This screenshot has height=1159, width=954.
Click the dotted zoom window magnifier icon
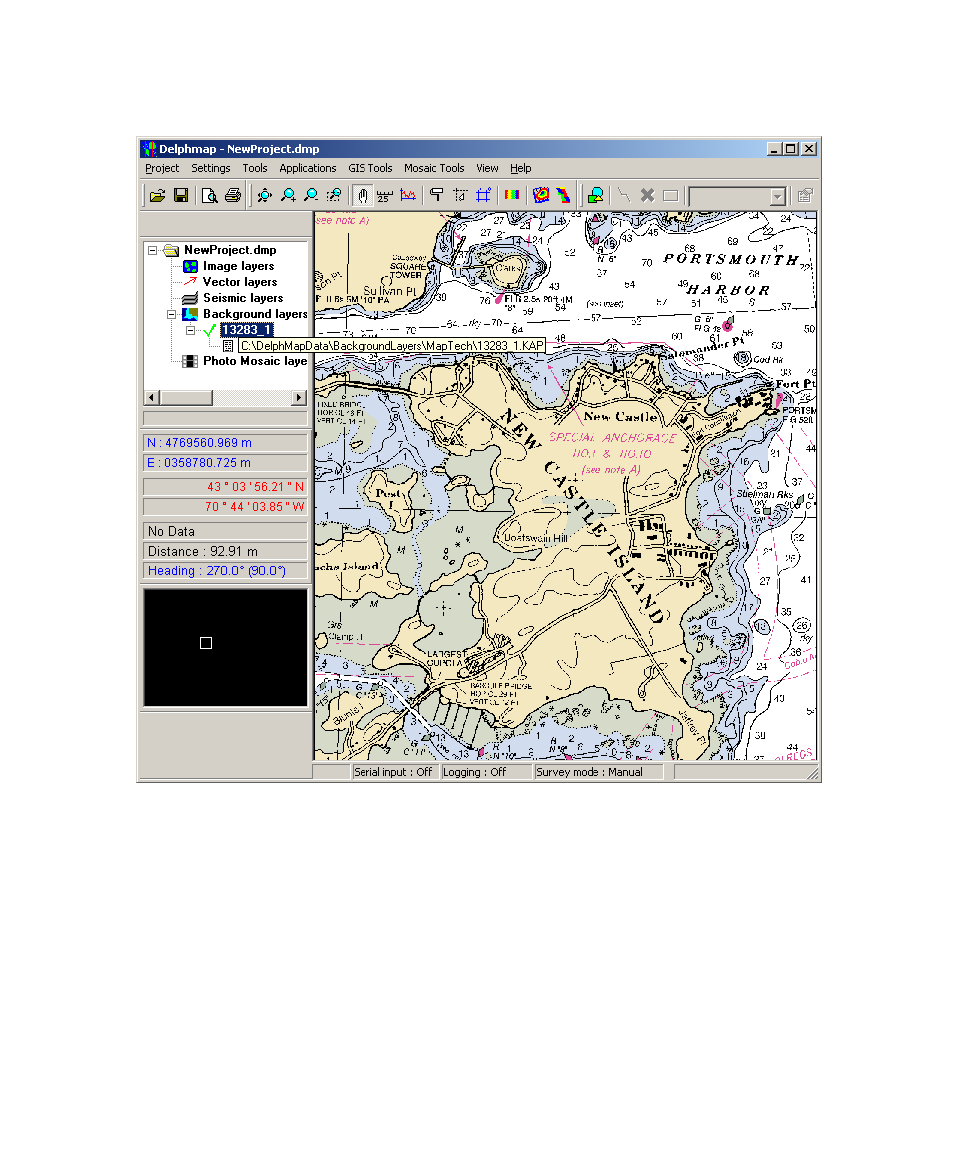pos(334,195)
